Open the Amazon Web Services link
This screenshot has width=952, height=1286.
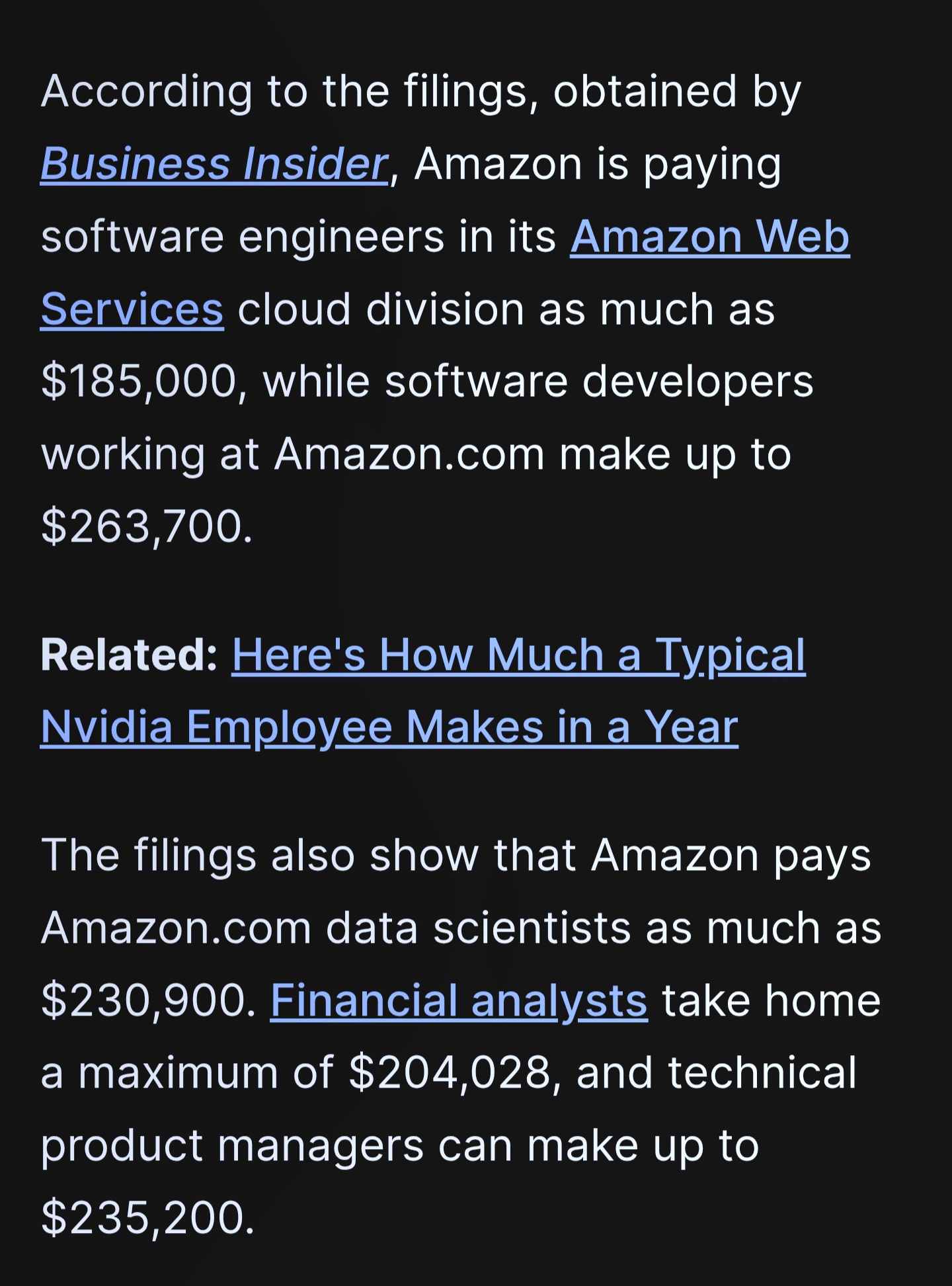[709, 237]
